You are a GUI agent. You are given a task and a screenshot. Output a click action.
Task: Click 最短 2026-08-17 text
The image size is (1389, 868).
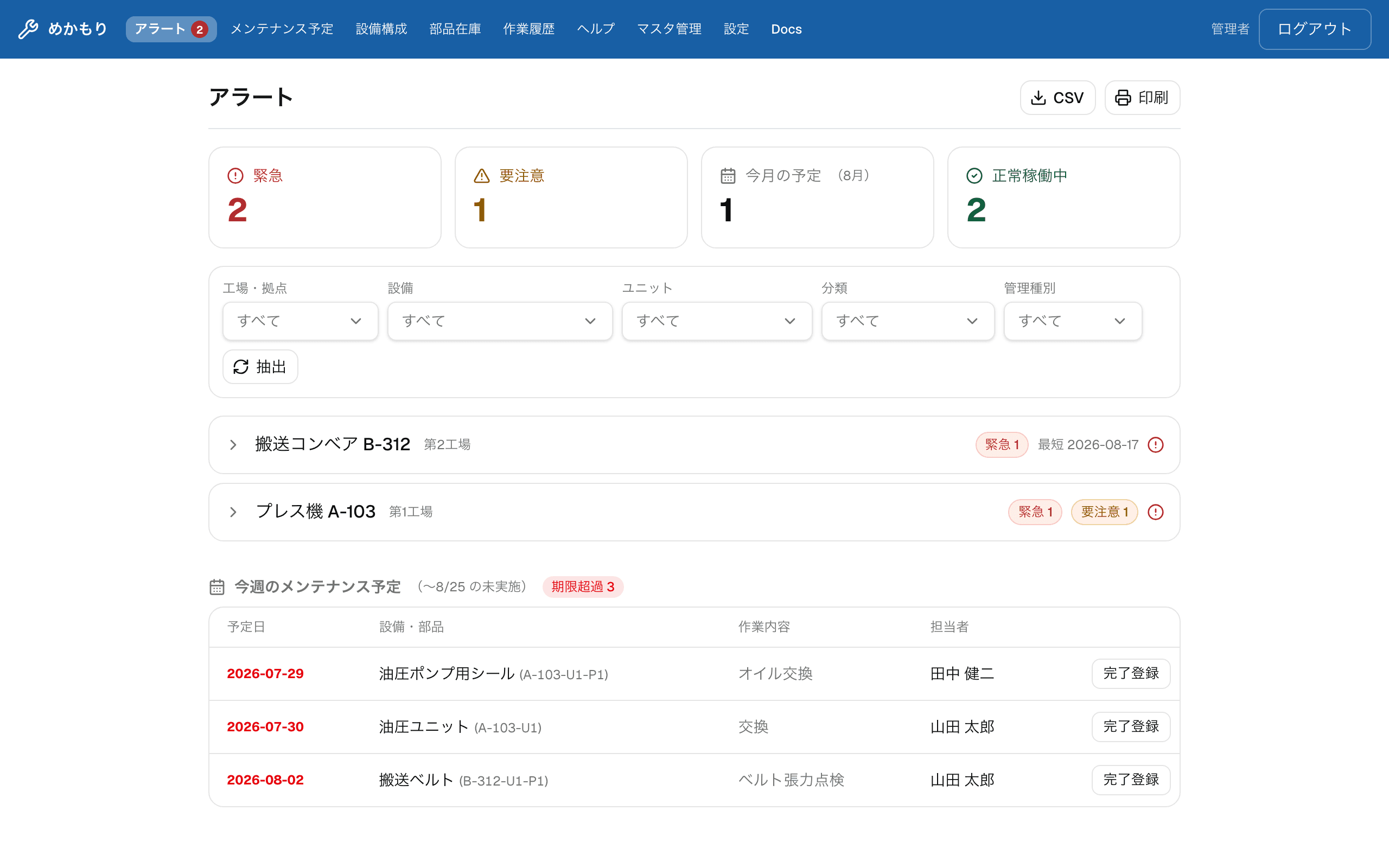(x=1088, y=445)
